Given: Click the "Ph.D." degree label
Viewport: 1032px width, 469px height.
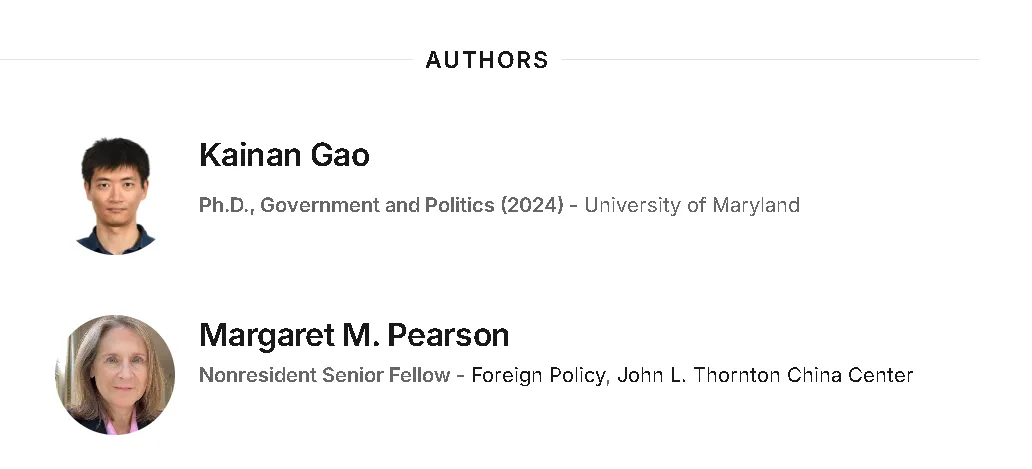Looking at the screenshot, I should tap(225, 206).
